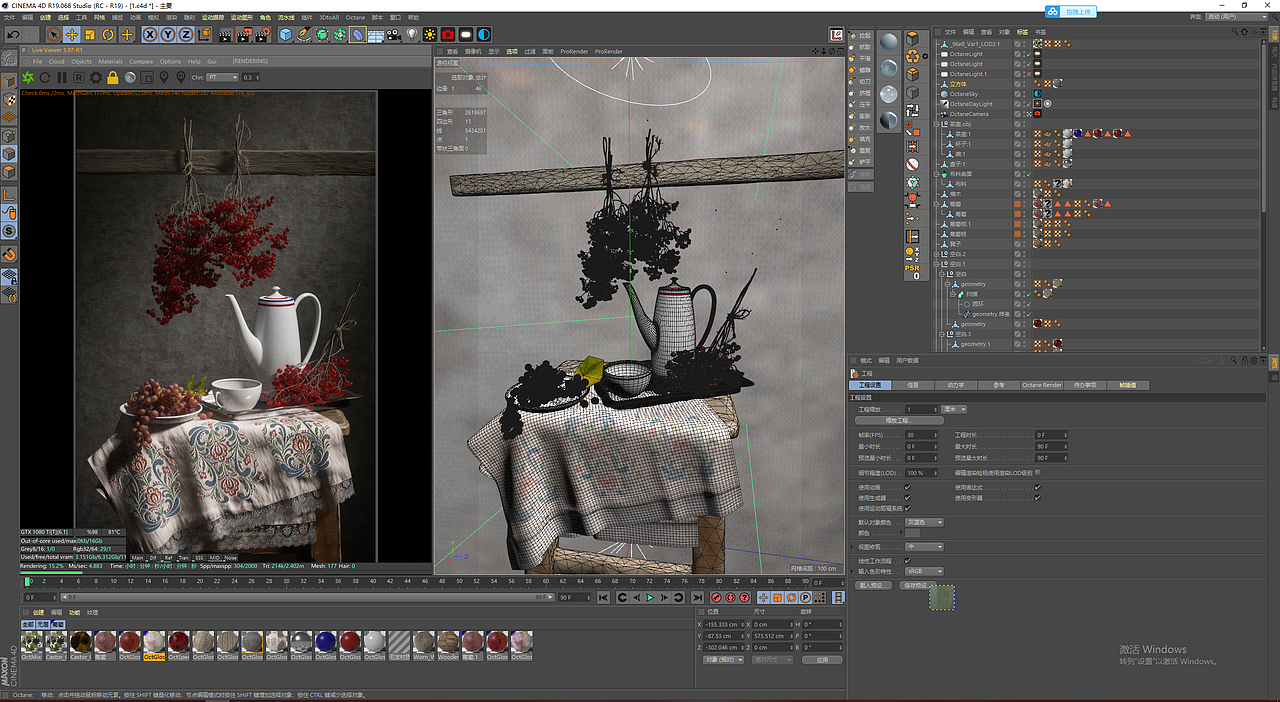This screenshot has width=1280, height=702.
Task: Click the Camera object icon in the toolbar
Action: [x=394, y=35]
